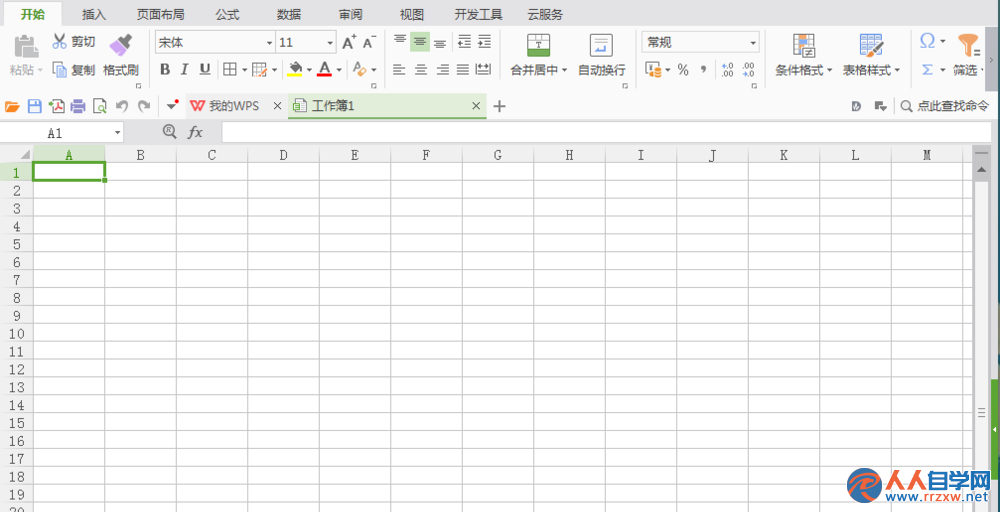1000x512 pixels.
Task: Click the increase decimal places icon
Action: click(728, 70)
